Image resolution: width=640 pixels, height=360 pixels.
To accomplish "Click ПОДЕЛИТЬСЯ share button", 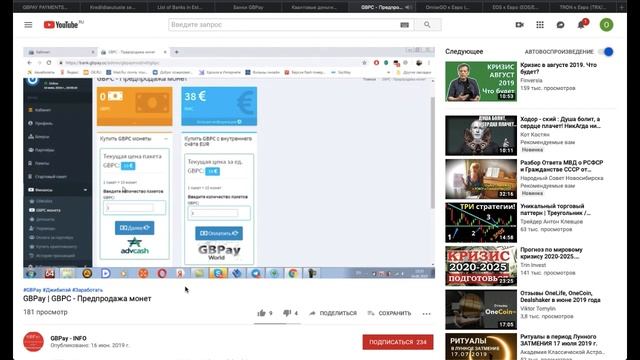I will [x=333, y=313].
